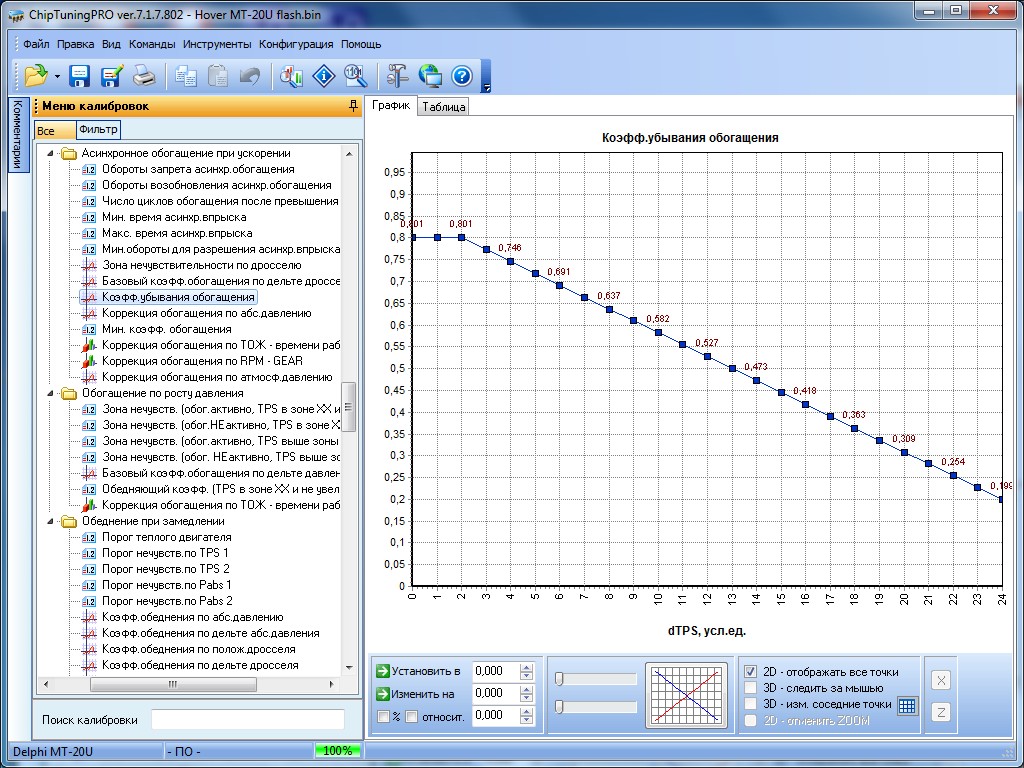Check the 'относит.' checkbox
Image resolution: width=1024 pixels, height=768 pixels.
[x=411, y=716]
